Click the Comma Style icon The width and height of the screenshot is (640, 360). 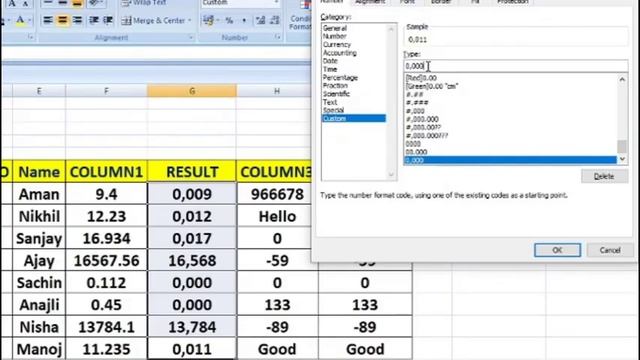(244, 20)
